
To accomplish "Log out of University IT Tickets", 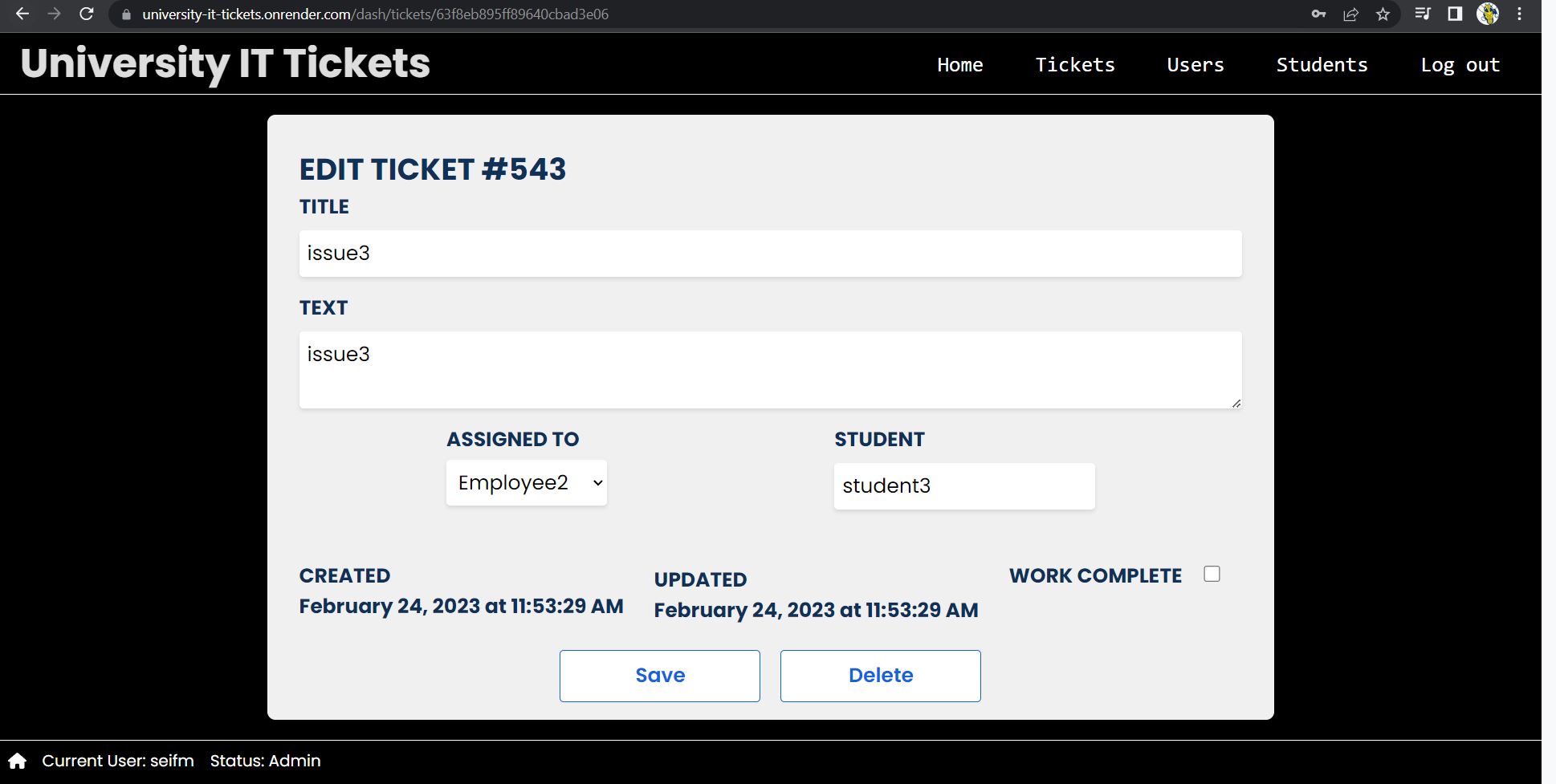I will click(1460, 64).
